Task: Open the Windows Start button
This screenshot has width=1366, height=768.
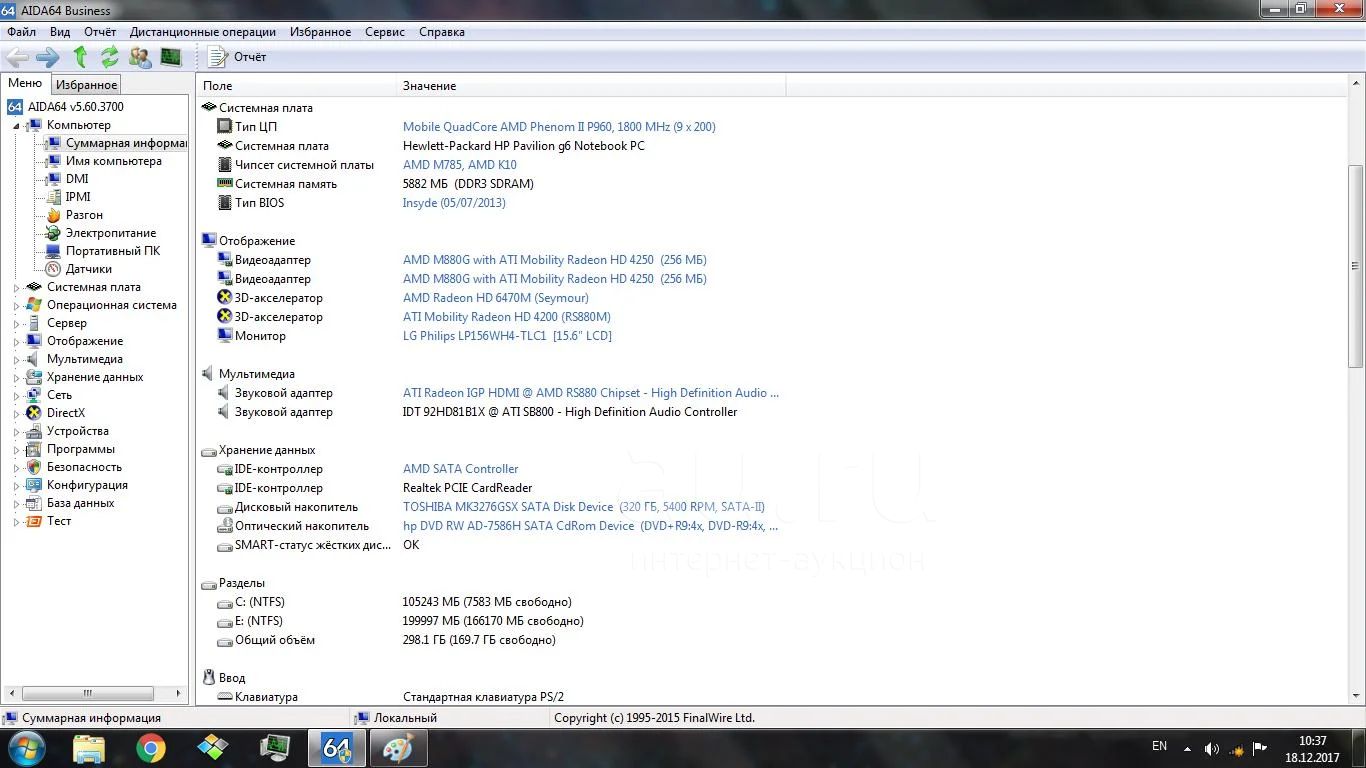Action: pos(26,748)
